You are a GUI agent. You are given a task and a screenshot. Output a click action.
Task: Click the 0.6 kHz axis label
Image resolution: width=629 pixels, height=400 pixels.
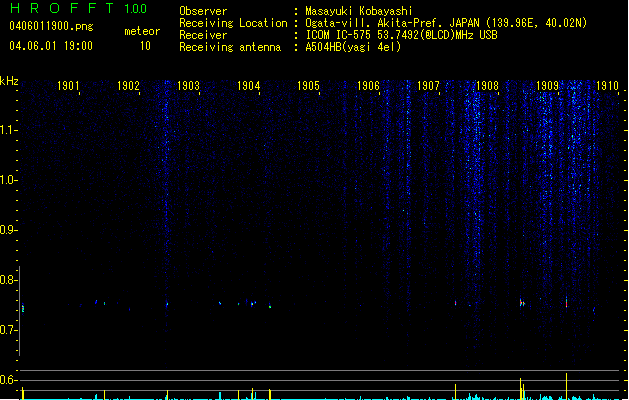(8, 380)
